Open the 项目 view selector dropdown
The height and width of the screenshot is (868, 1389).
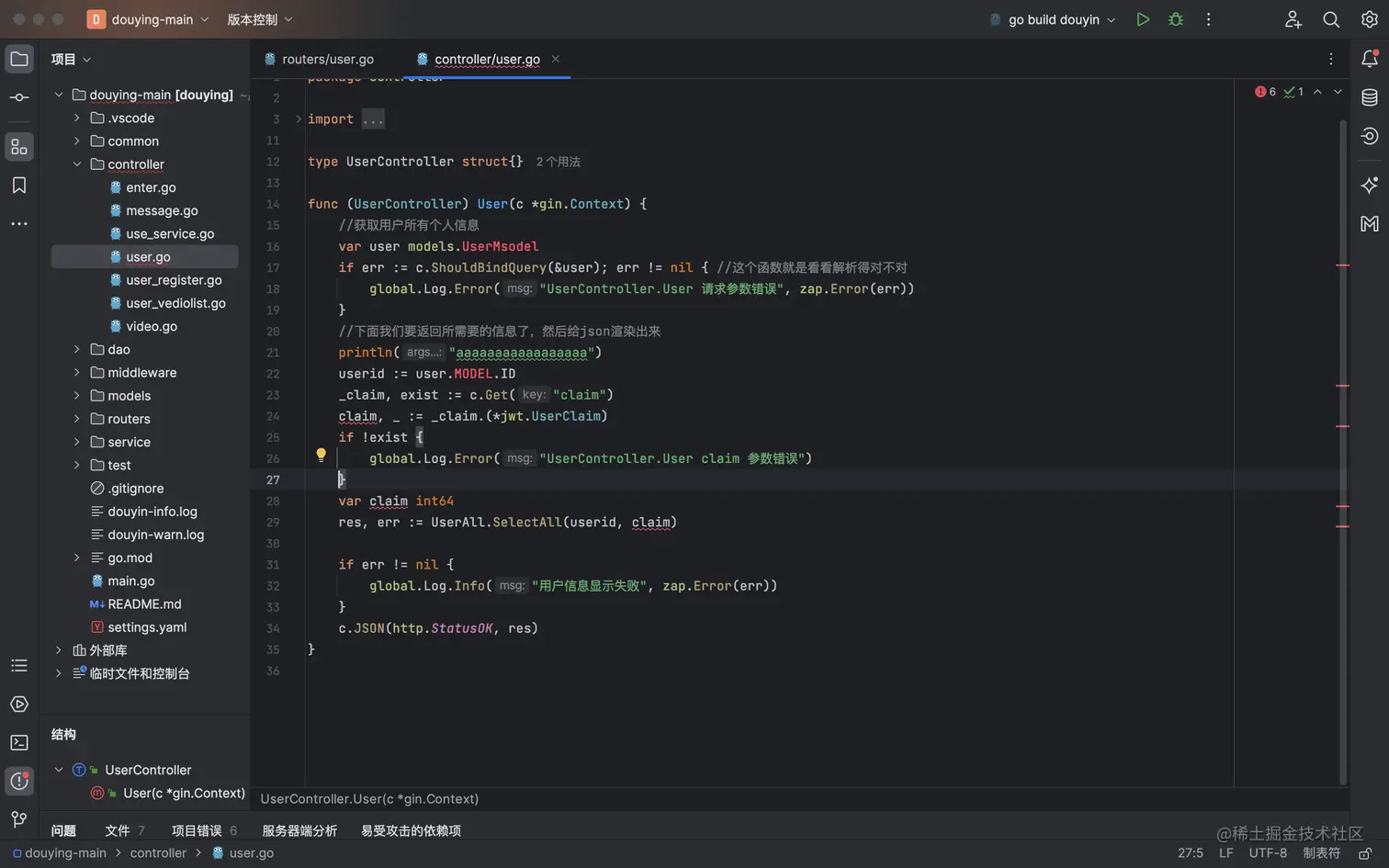pyautogui.click(x=71, y=60)
